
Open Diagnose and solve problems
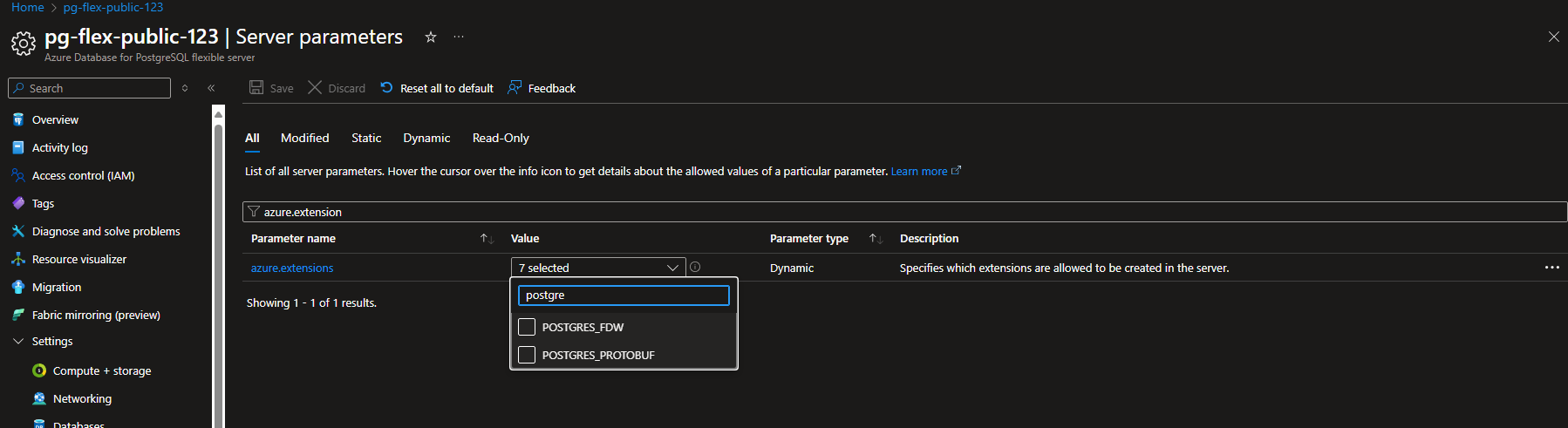(106, 231)
